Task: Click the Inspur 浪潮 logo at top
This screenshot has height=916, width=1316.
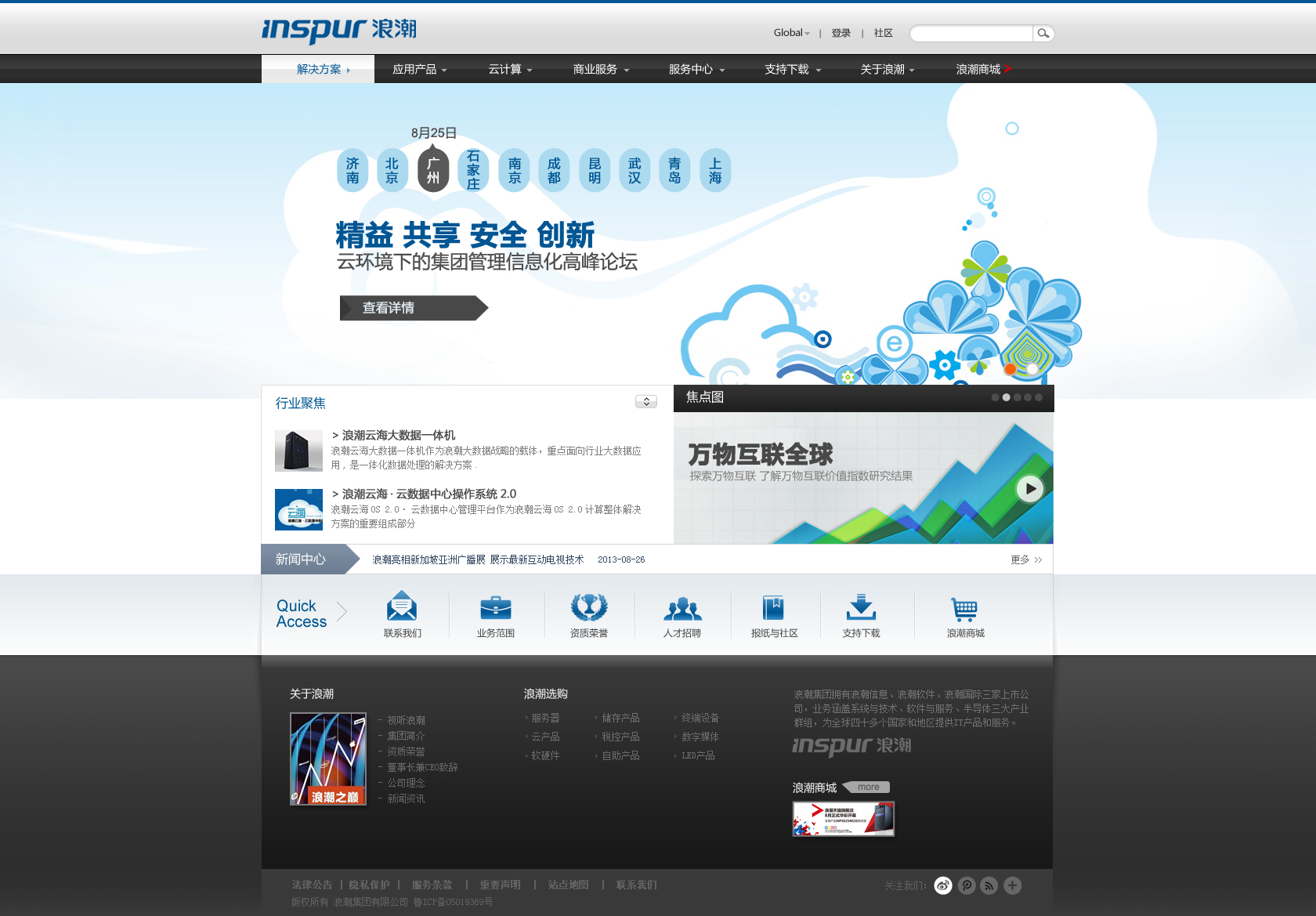Action: coord(338,30)
